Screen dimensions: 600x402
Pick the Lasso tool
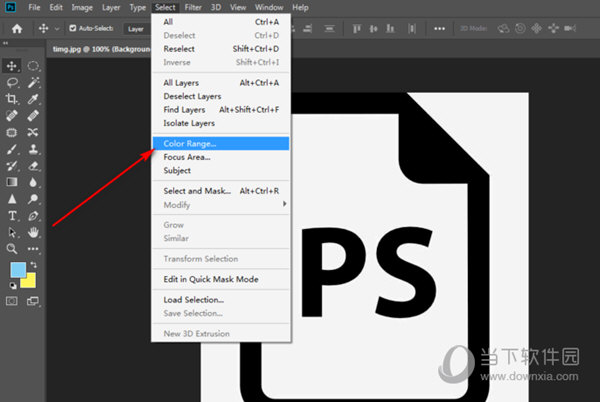[x=12, y=82]
